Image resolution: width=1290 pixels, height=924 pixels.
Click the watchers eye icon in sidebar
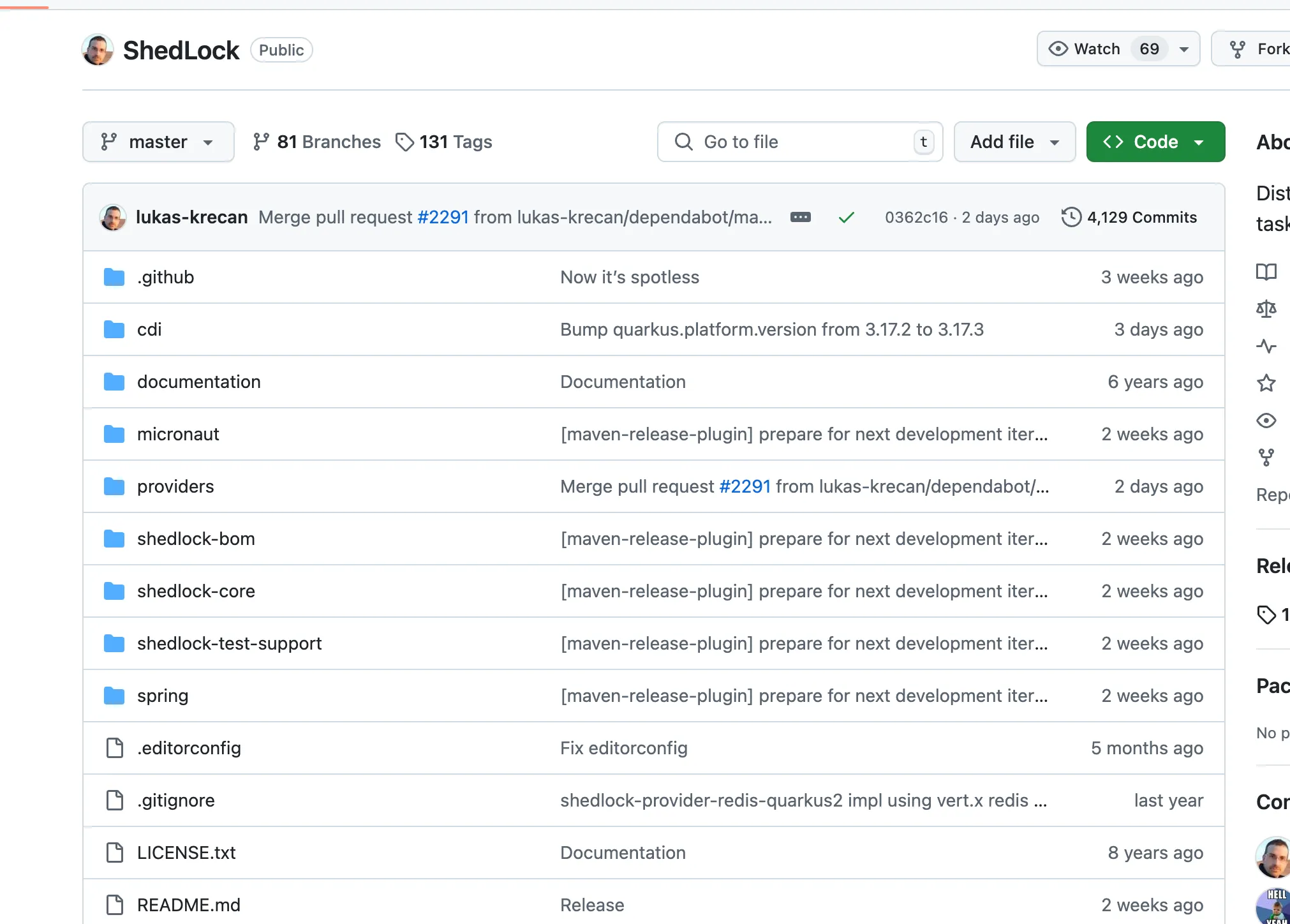pyautogui.click(x=1266, y=421)
